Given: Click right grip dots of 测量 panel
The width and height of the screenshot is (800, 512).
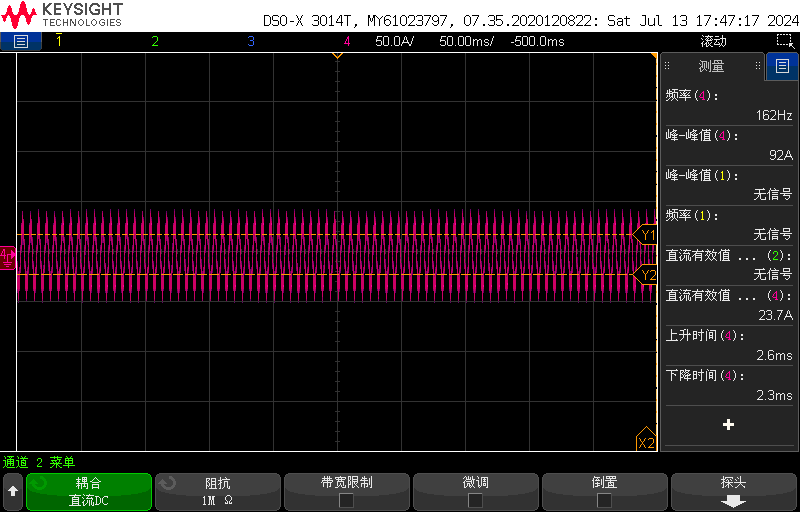Looking at the screenshot, I should (x=758, y=66).
